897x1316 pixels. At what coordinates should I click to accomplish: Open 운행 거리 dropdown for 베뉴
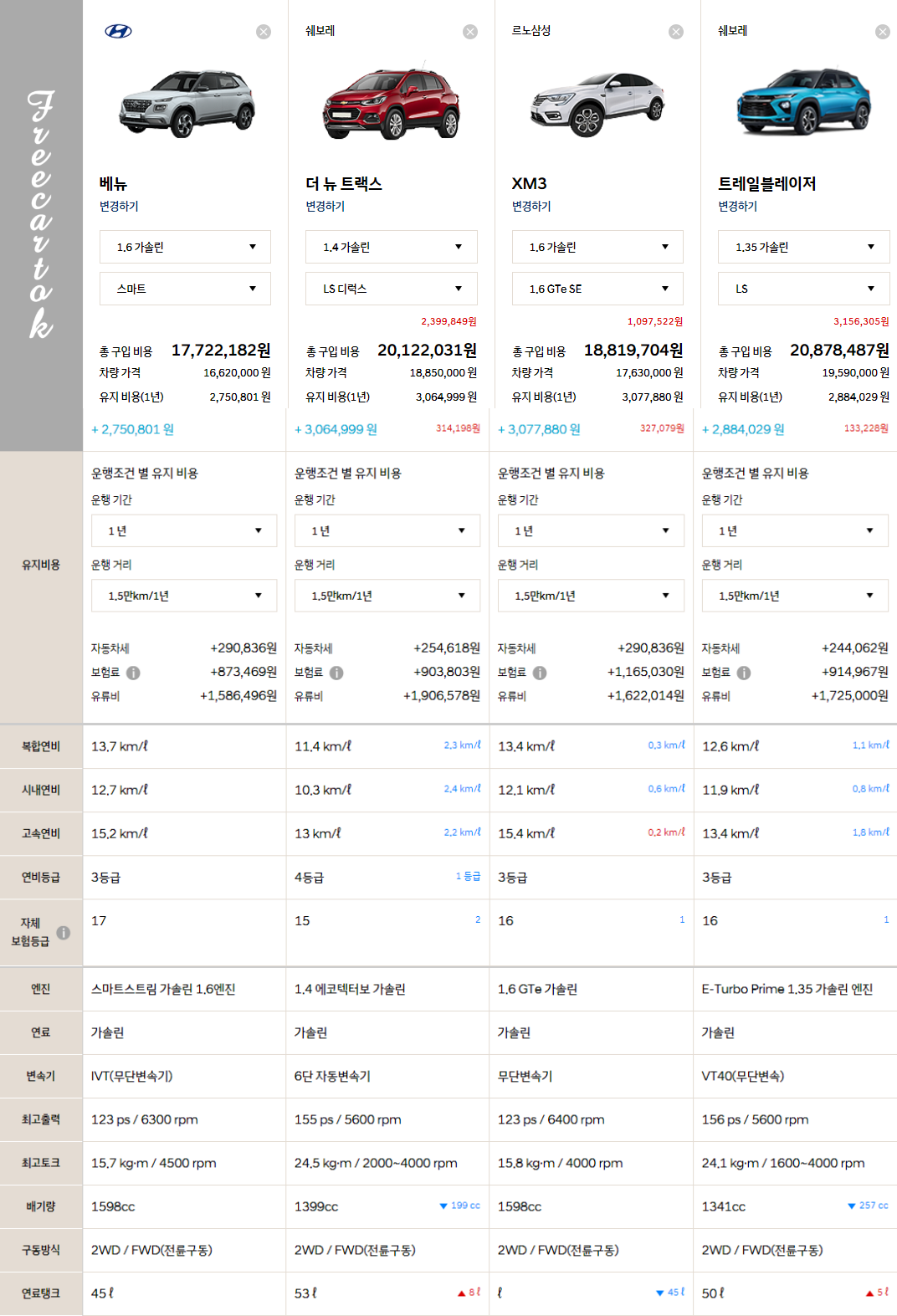click(184, 596)
